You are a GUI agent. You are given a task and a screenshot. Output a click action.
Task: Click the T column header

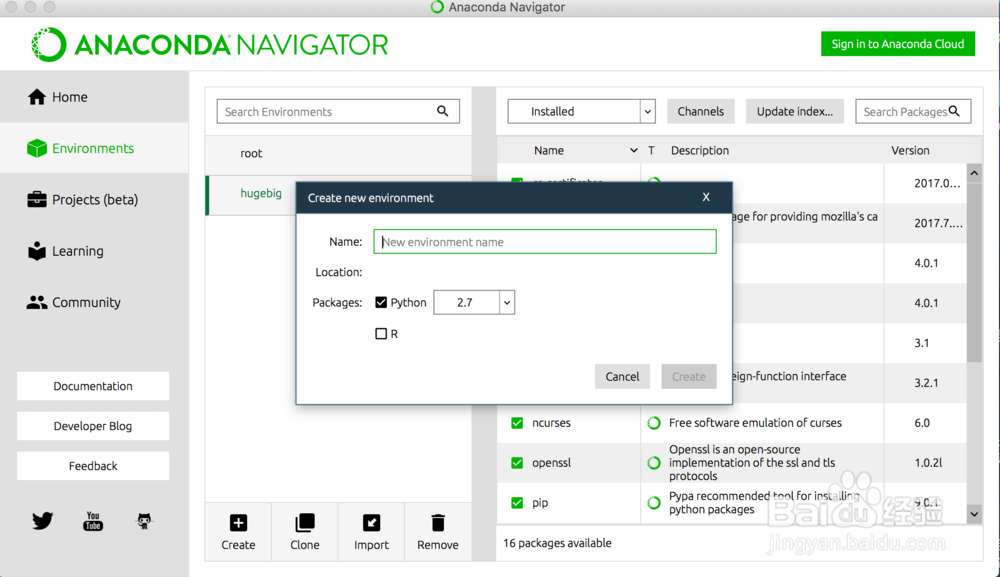point(651,150)
